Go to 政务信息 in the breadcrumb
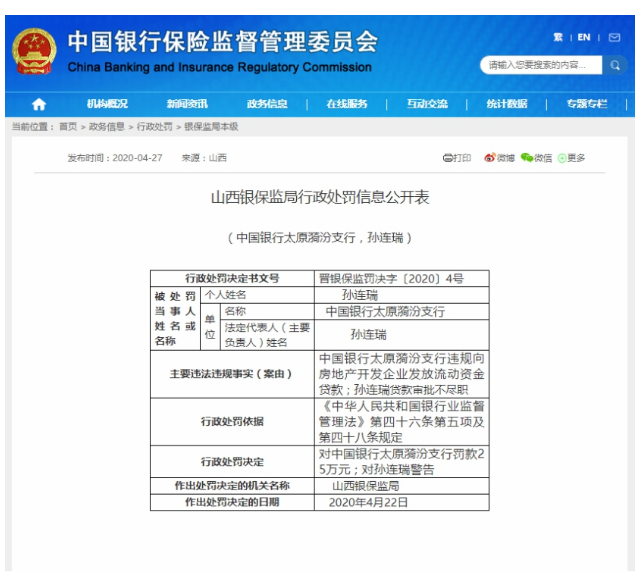 coord(107,127)
